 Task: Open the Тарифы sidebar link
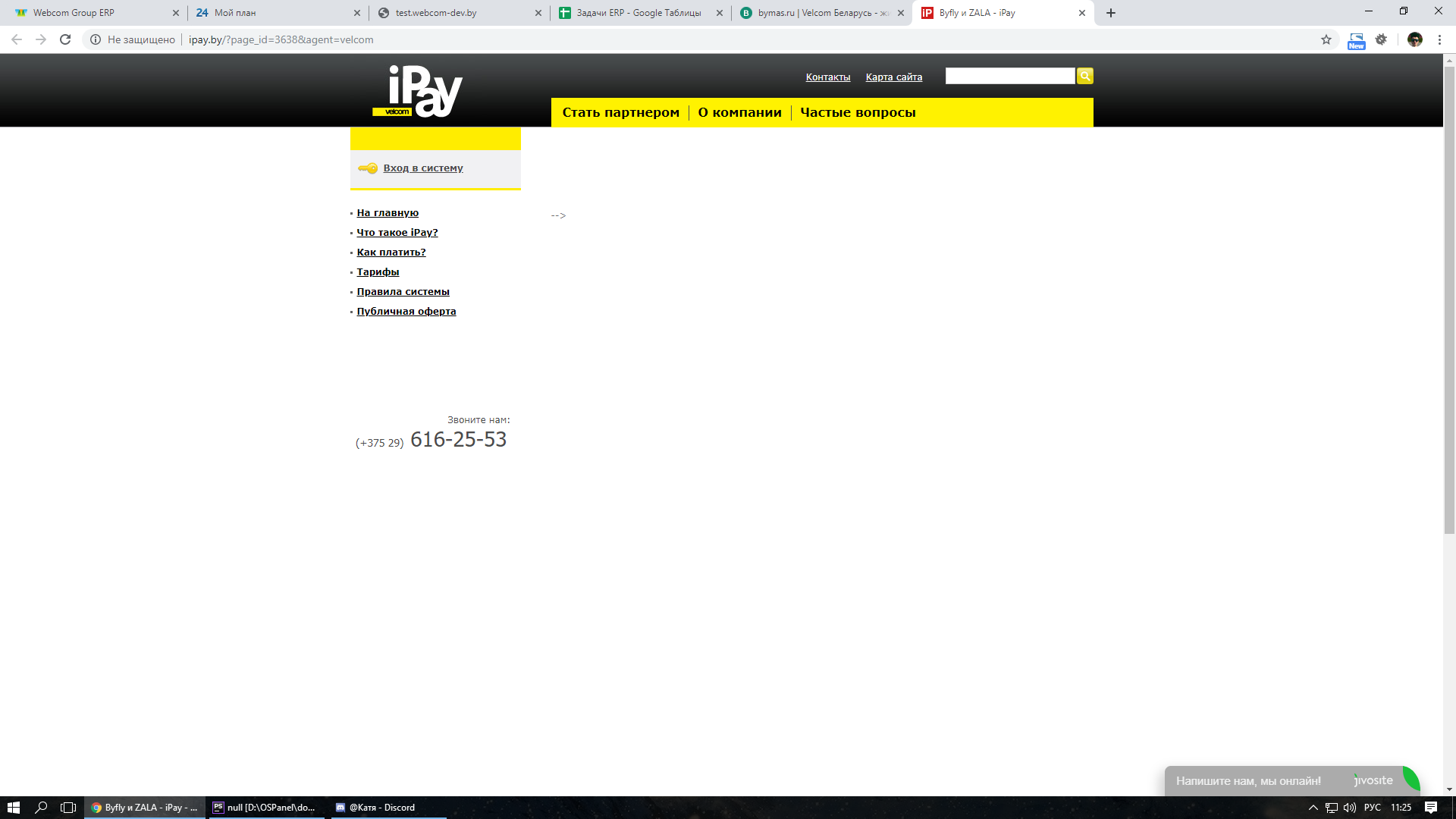click(378, 272)
